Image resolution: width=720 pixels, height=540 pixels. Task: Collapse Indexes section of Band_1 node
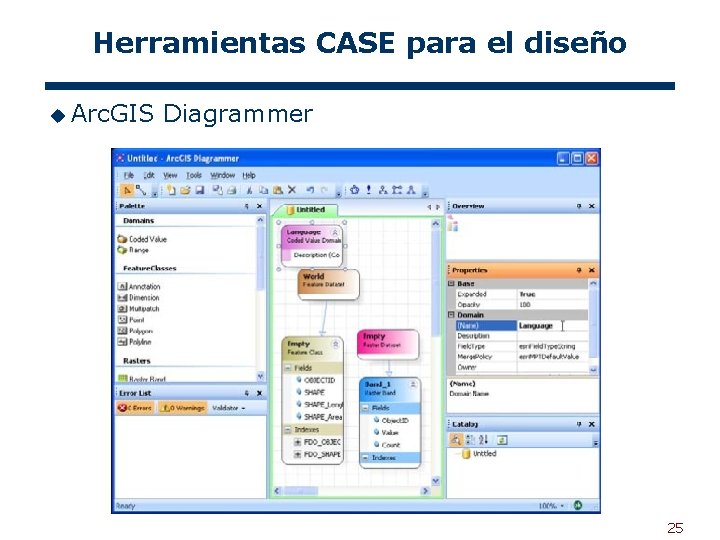click(x=366, y=458)
